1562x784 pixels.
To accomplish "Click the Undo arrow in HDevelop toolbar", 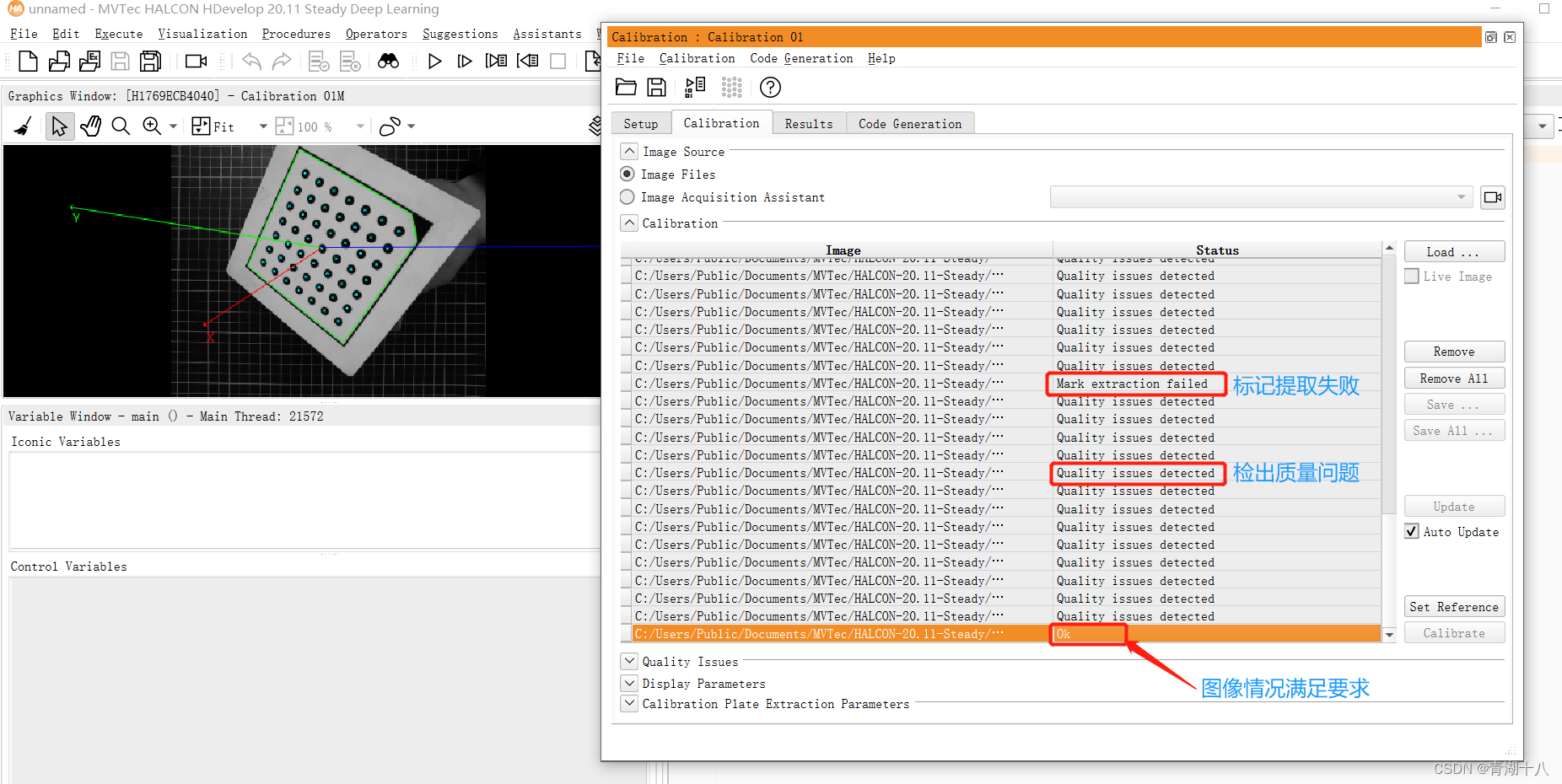I will tap(251, 62).
